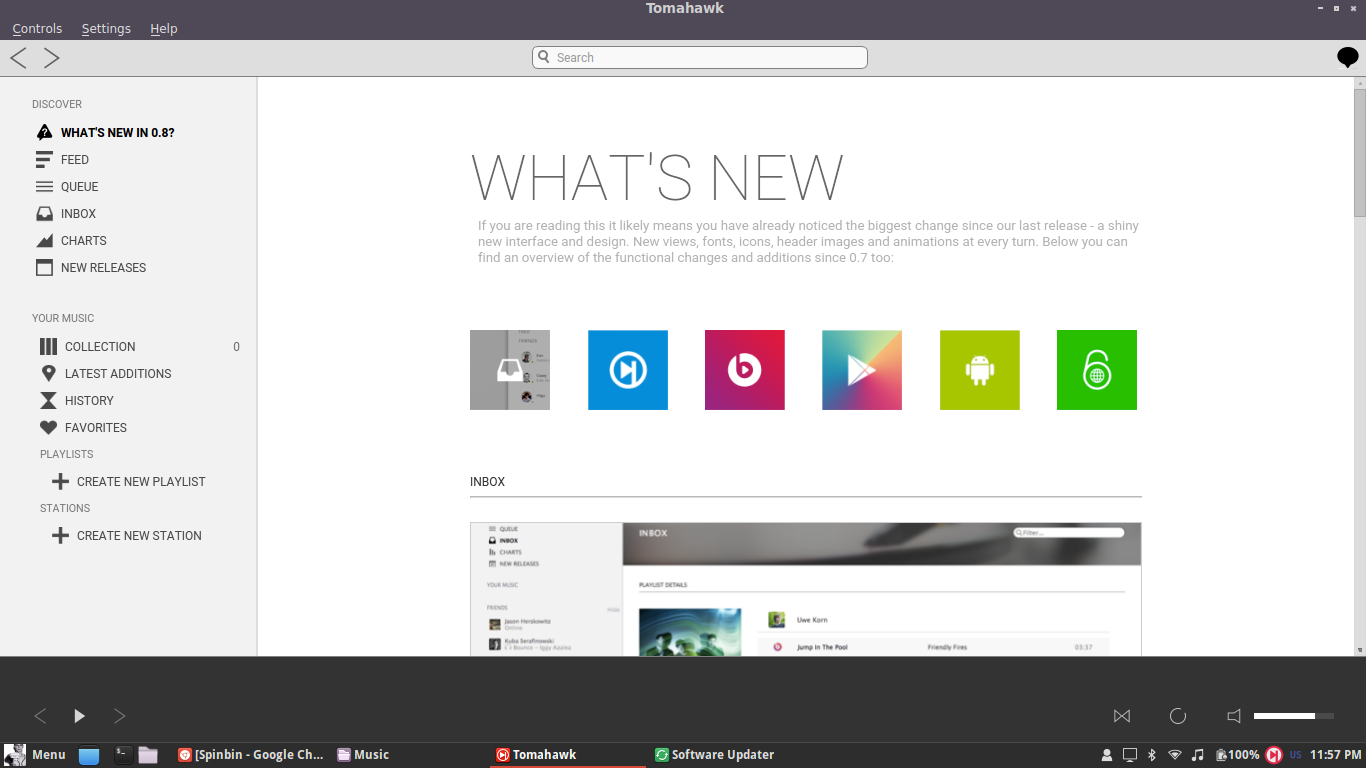
Task: Click plus icon beside Create New Playlist
Action: 60,481
